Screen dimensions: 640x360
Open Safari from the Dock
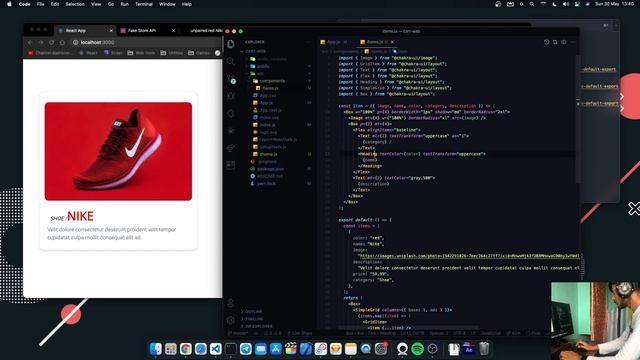click(201, 349)
